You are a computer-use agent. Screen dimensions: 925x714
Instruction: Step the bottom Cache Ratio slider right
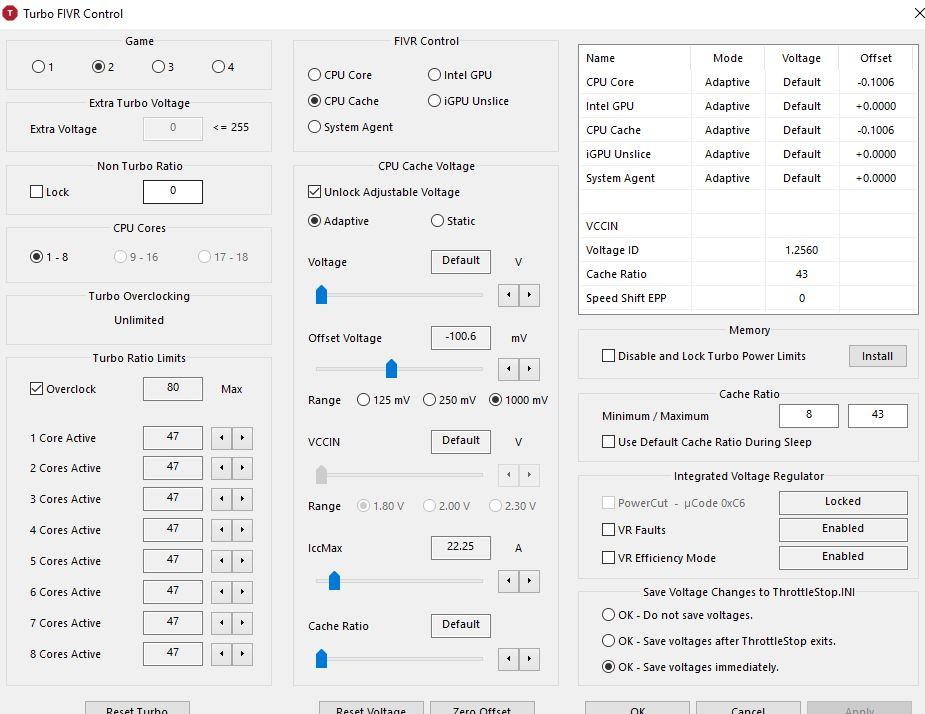click(529, 659)
